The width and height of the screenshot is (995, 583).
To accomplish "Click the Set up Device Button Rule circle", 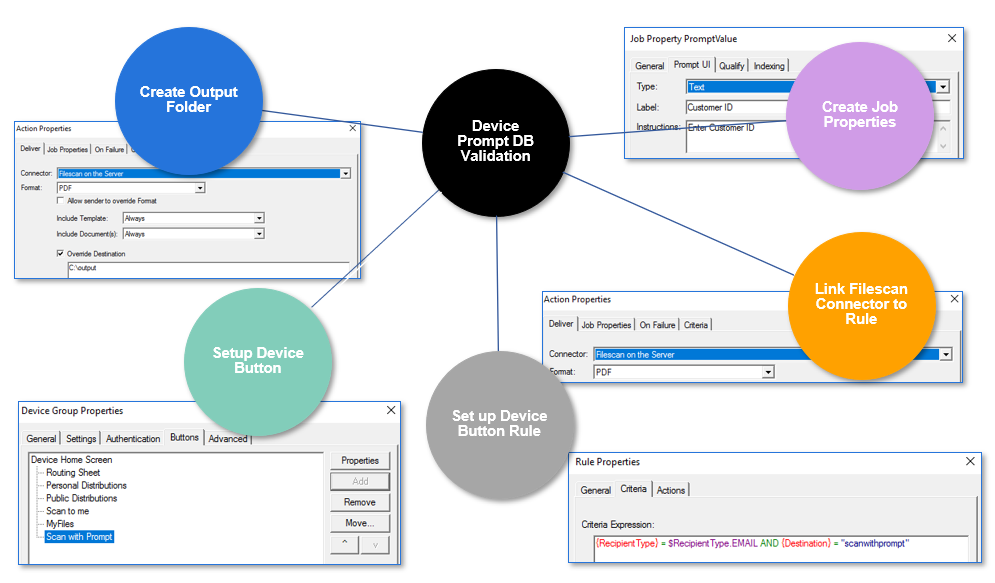I will pyautogui.click(x=500, y=425).
